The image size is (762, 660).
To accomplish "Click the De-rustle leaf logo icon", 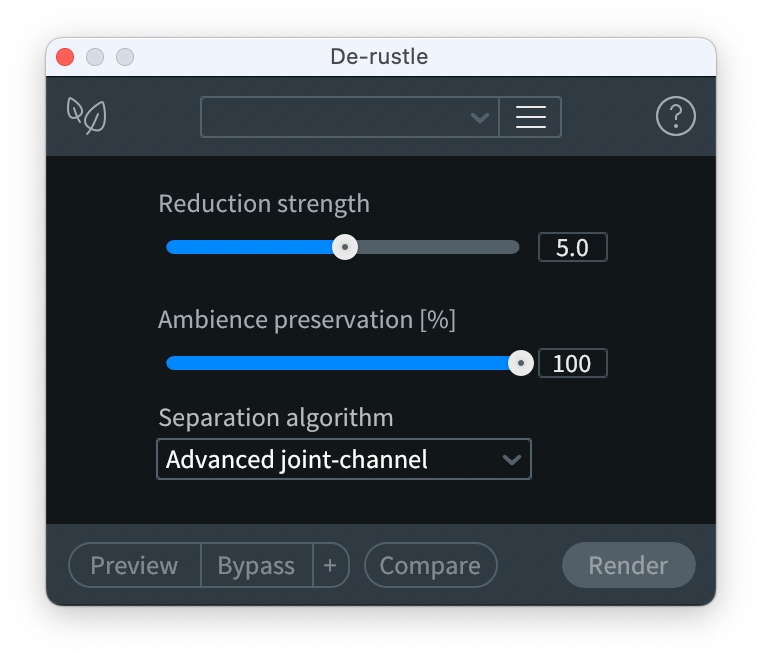I will coord(87,116).
